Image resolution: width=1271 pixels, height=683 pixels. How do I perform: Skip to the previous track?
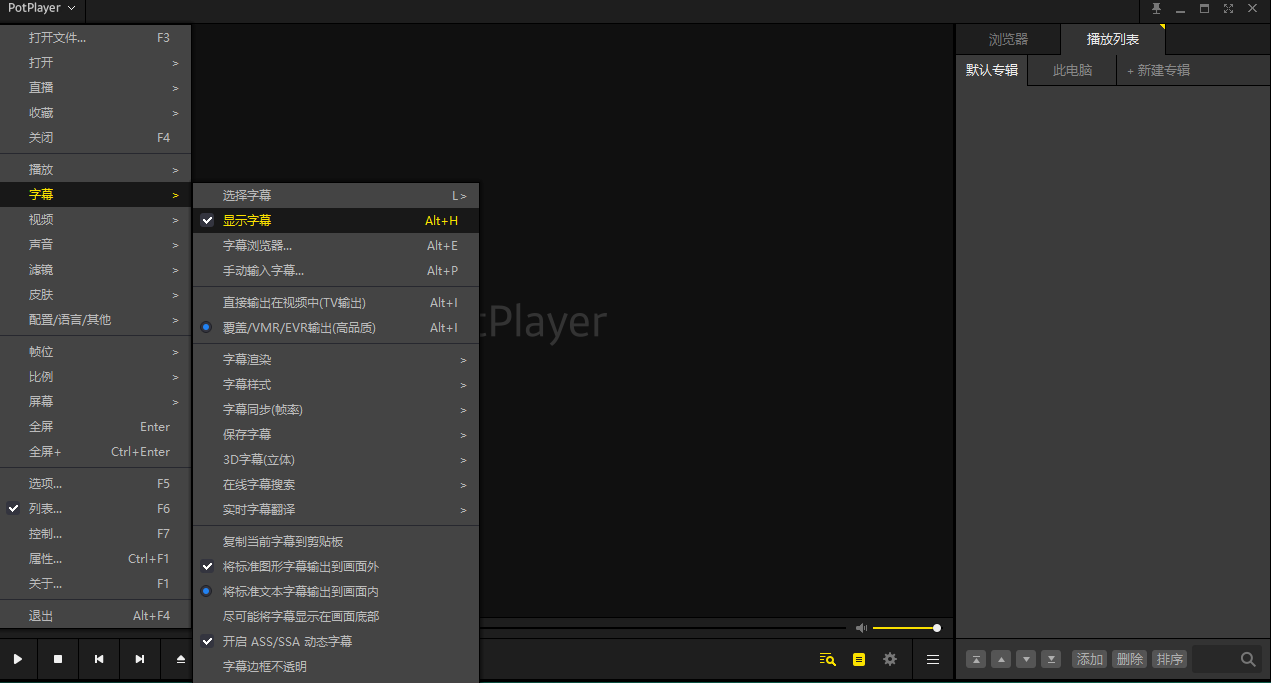coord(99,659)
